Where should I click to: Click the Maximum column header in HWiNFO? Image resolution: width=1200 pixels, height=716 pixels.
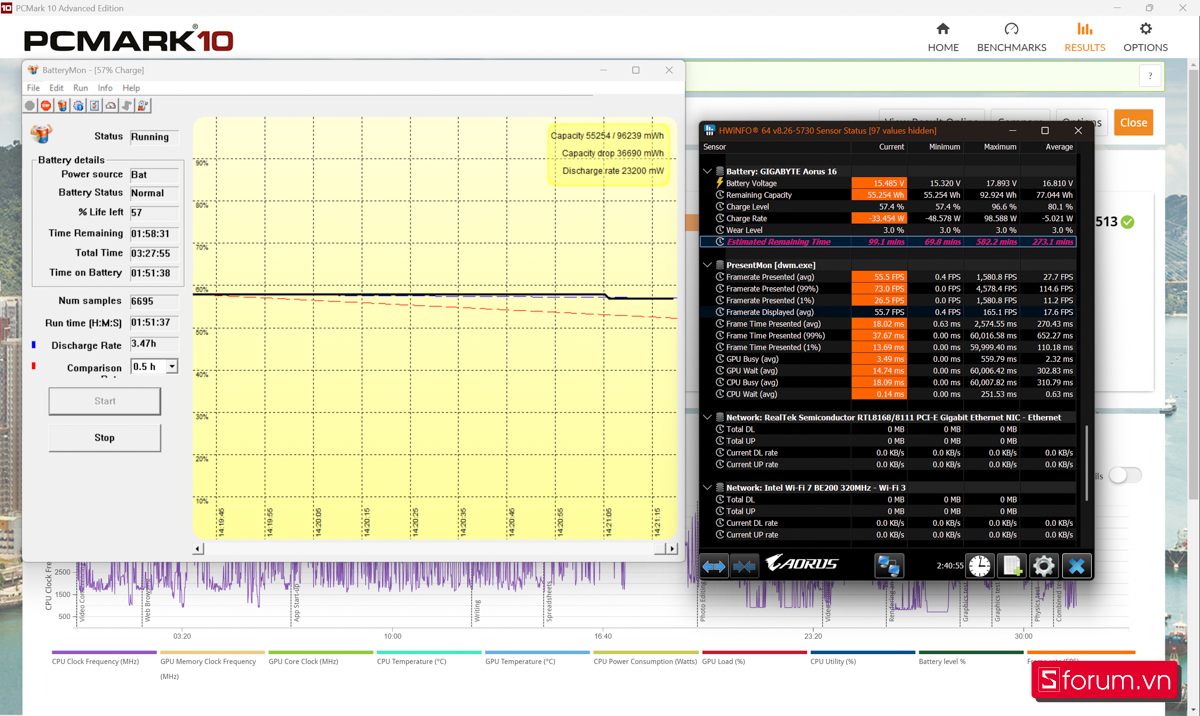tap(1000, 147)
